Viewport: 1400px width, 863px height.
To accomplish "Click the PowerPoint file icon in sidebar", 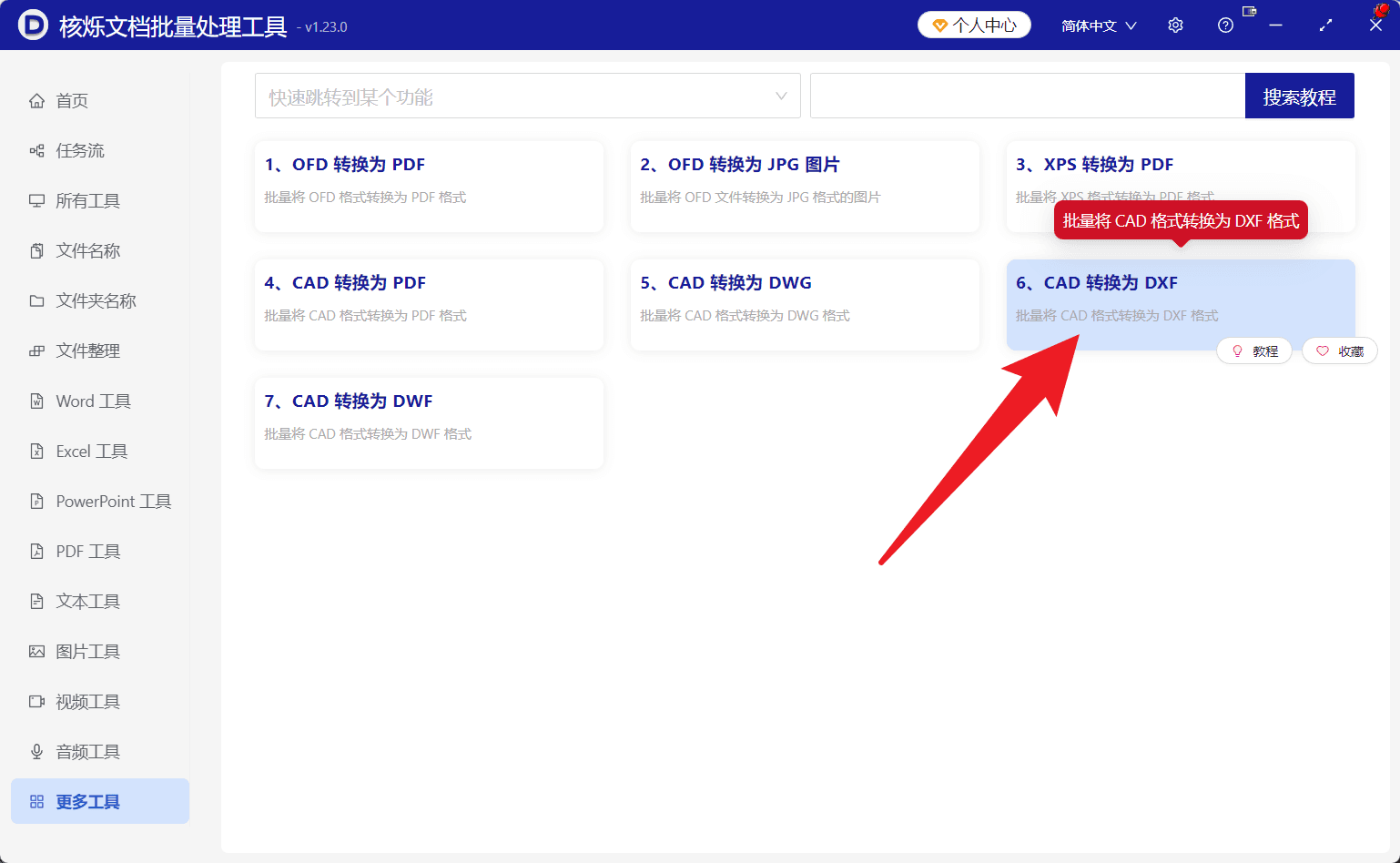I will 36,501.
